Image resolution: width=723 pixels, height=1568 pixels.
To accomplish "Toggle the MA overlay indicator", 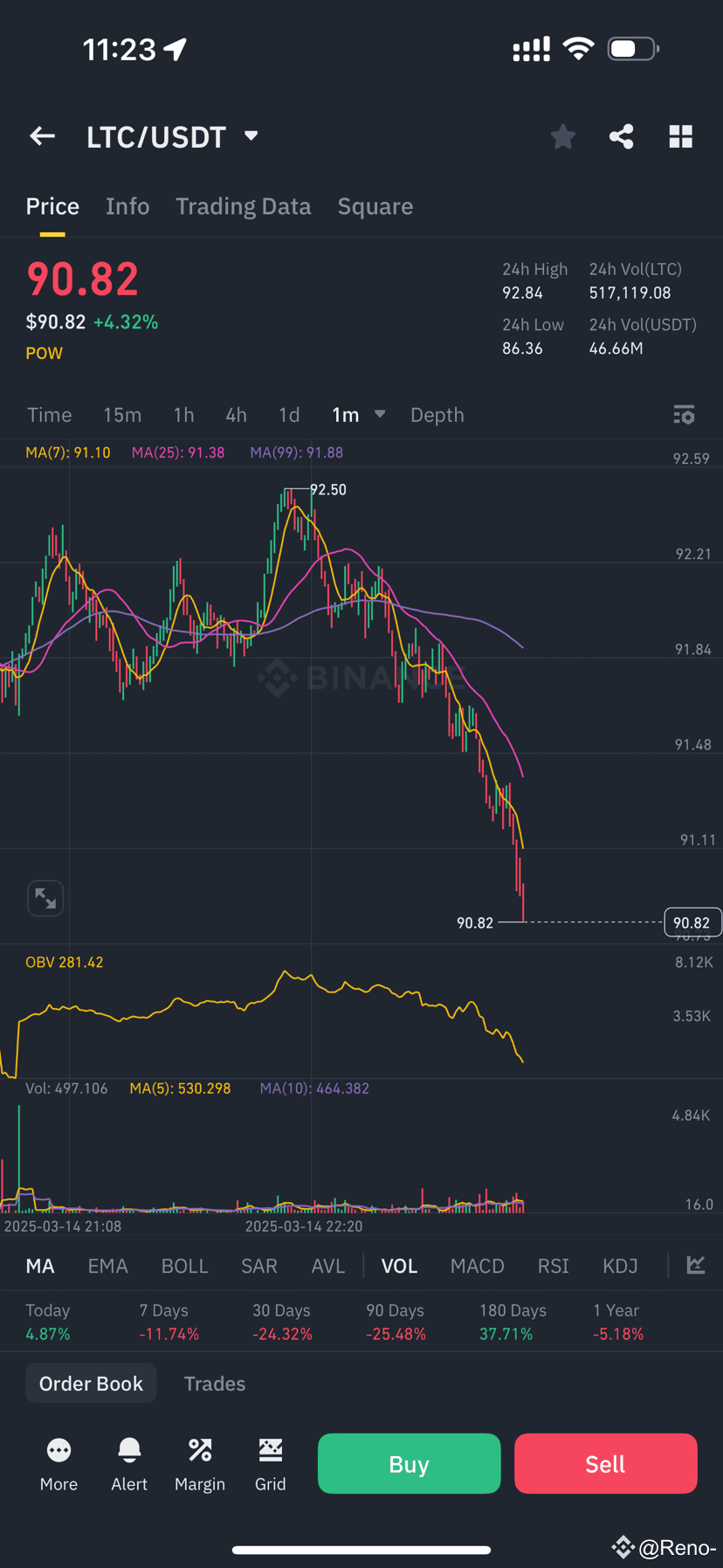I will 40,1266.
